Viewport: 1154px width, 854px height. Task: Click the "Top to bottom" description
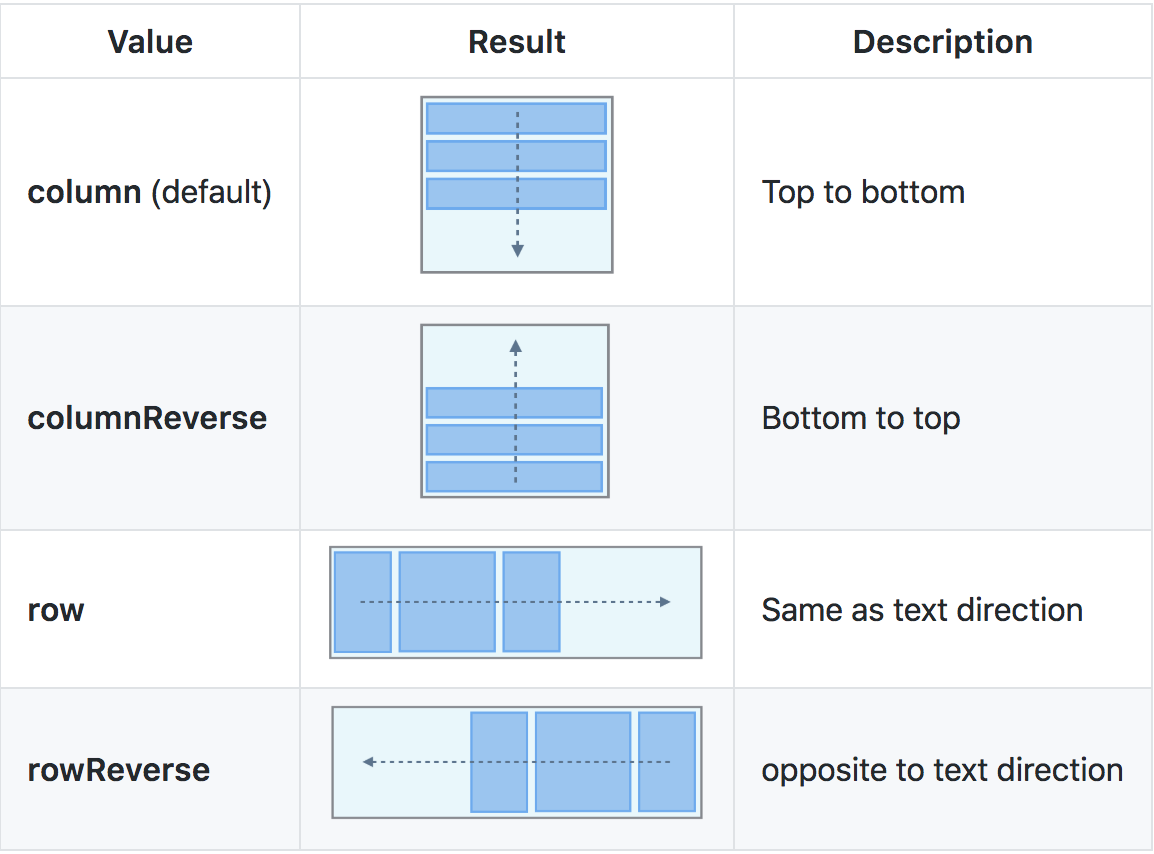[863, 192]
